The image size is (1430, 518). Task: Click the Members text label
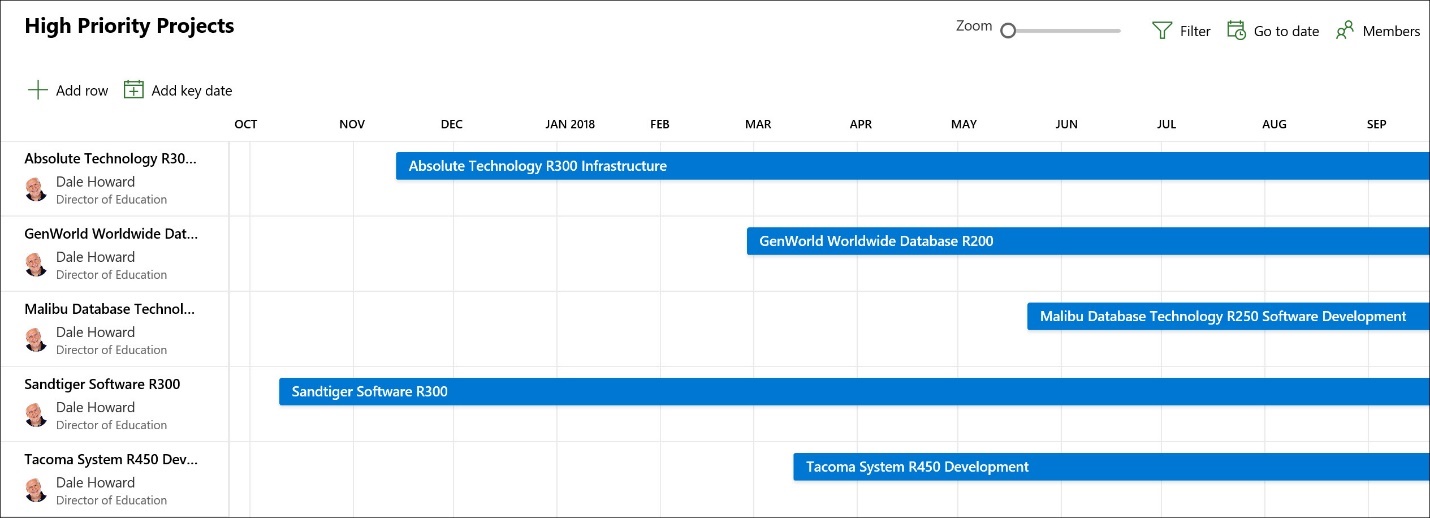tap(1391, 31)
